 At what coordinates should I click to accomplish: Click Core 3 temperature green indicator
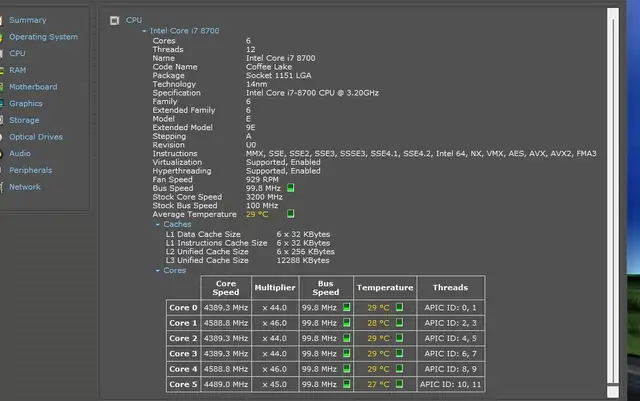tap(399, 353)
